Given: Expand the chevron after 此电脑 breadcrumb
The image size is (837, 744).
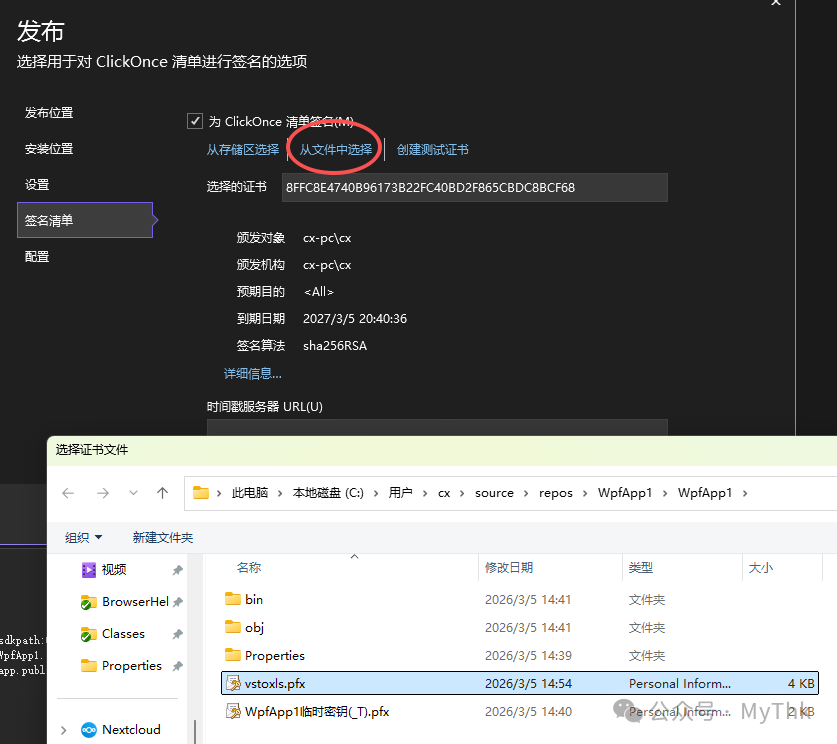Looking at the screenshot, I should tap(280, 493).
